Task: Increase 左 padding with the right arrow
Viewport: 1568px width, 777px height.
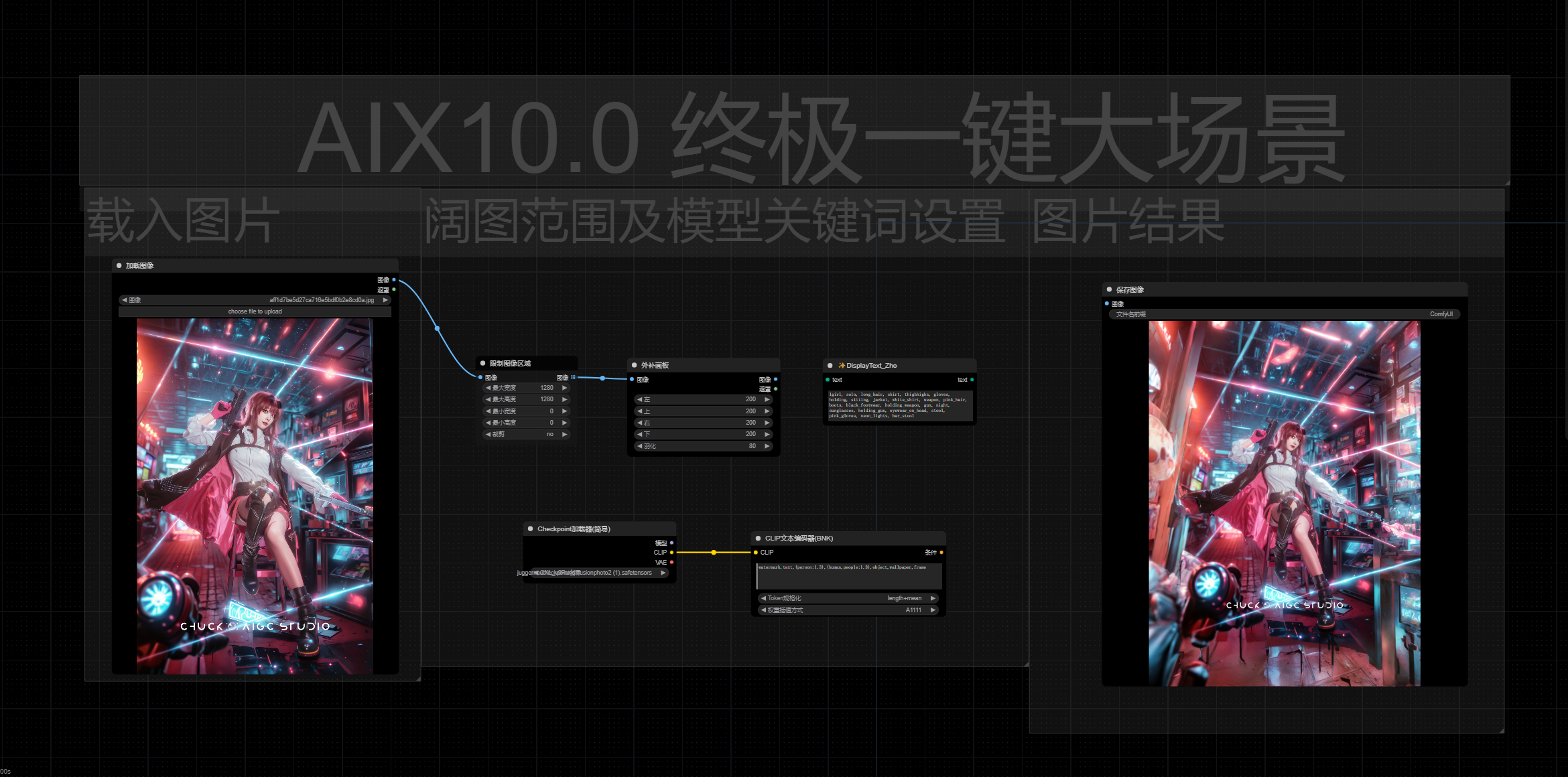Action: point(767,400)
